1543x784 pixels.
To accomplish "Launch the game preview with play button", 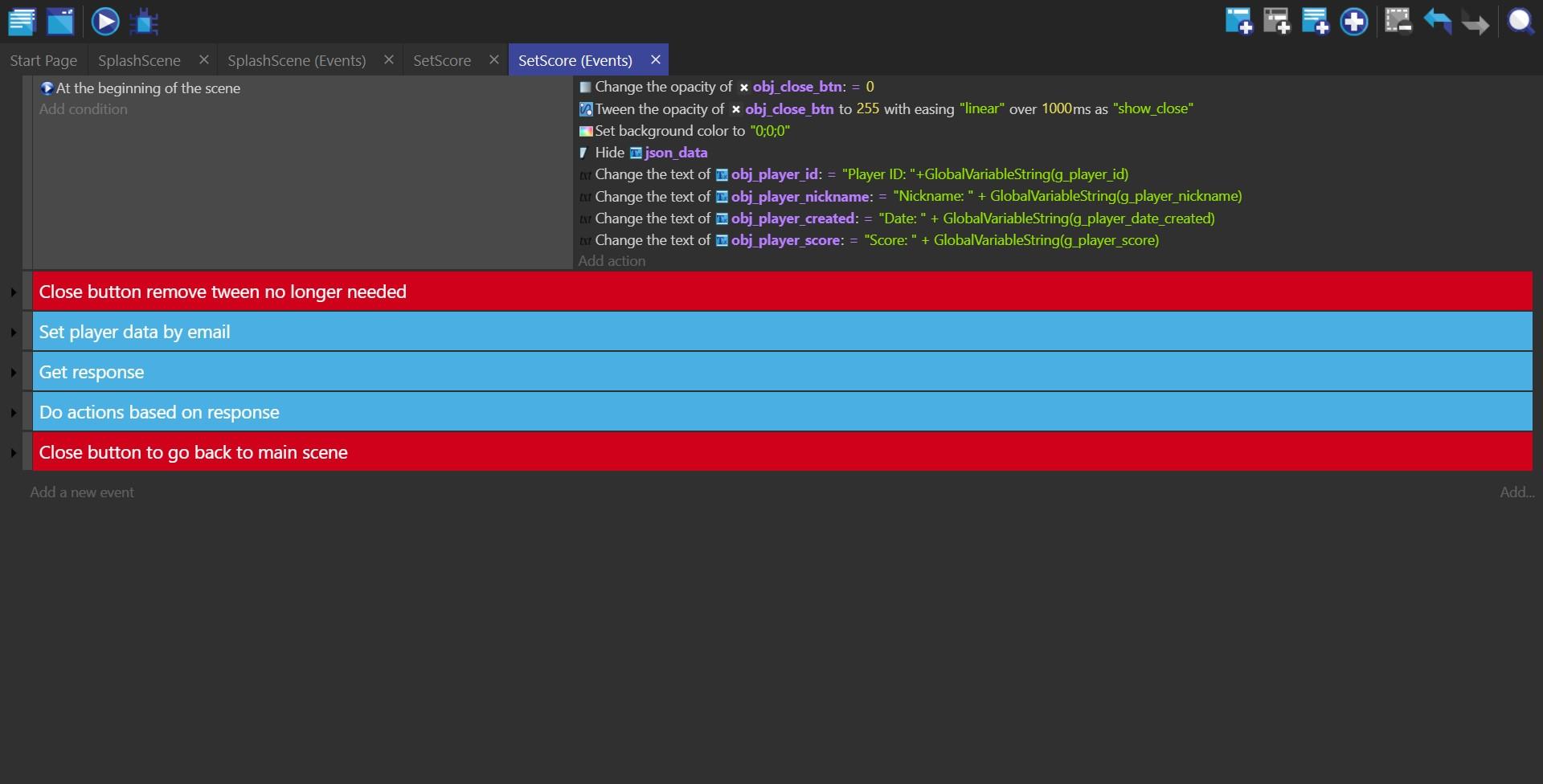I will (x=104, y=21).
